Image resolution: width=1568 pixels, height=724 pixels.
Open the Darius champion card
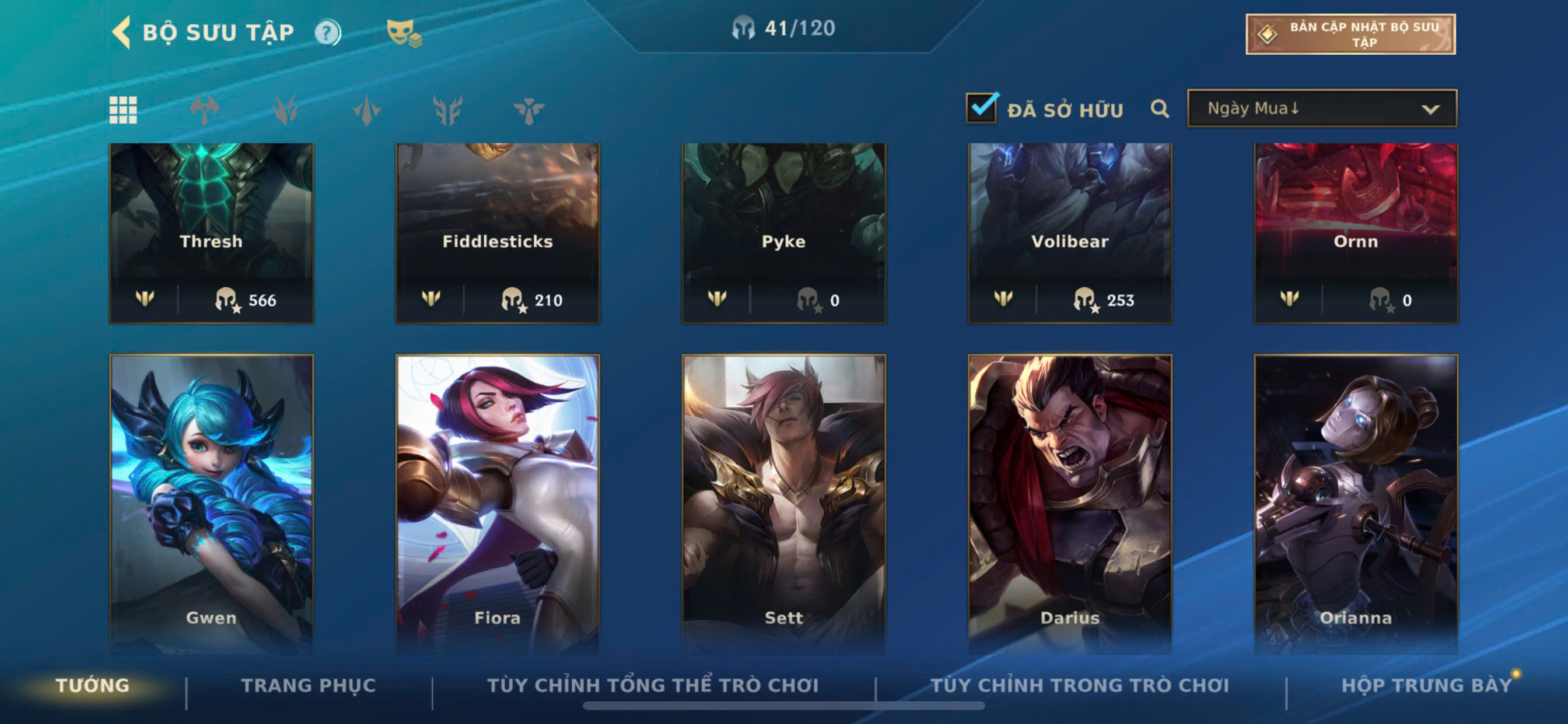click(1069, 504)
